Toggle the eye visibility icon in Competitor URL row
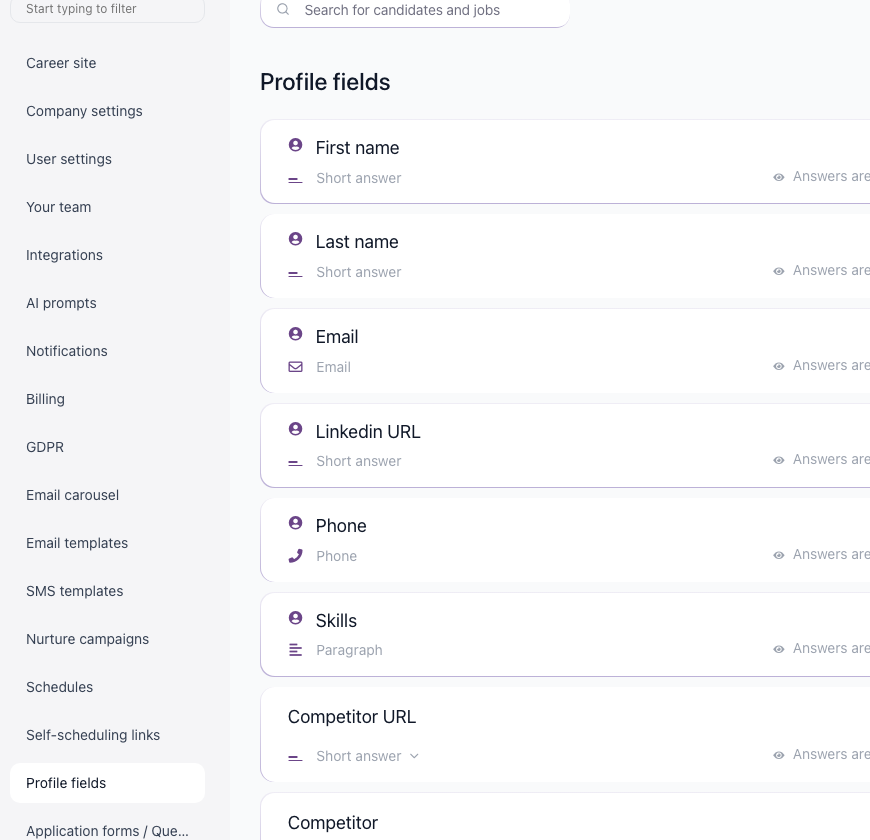 779,755
